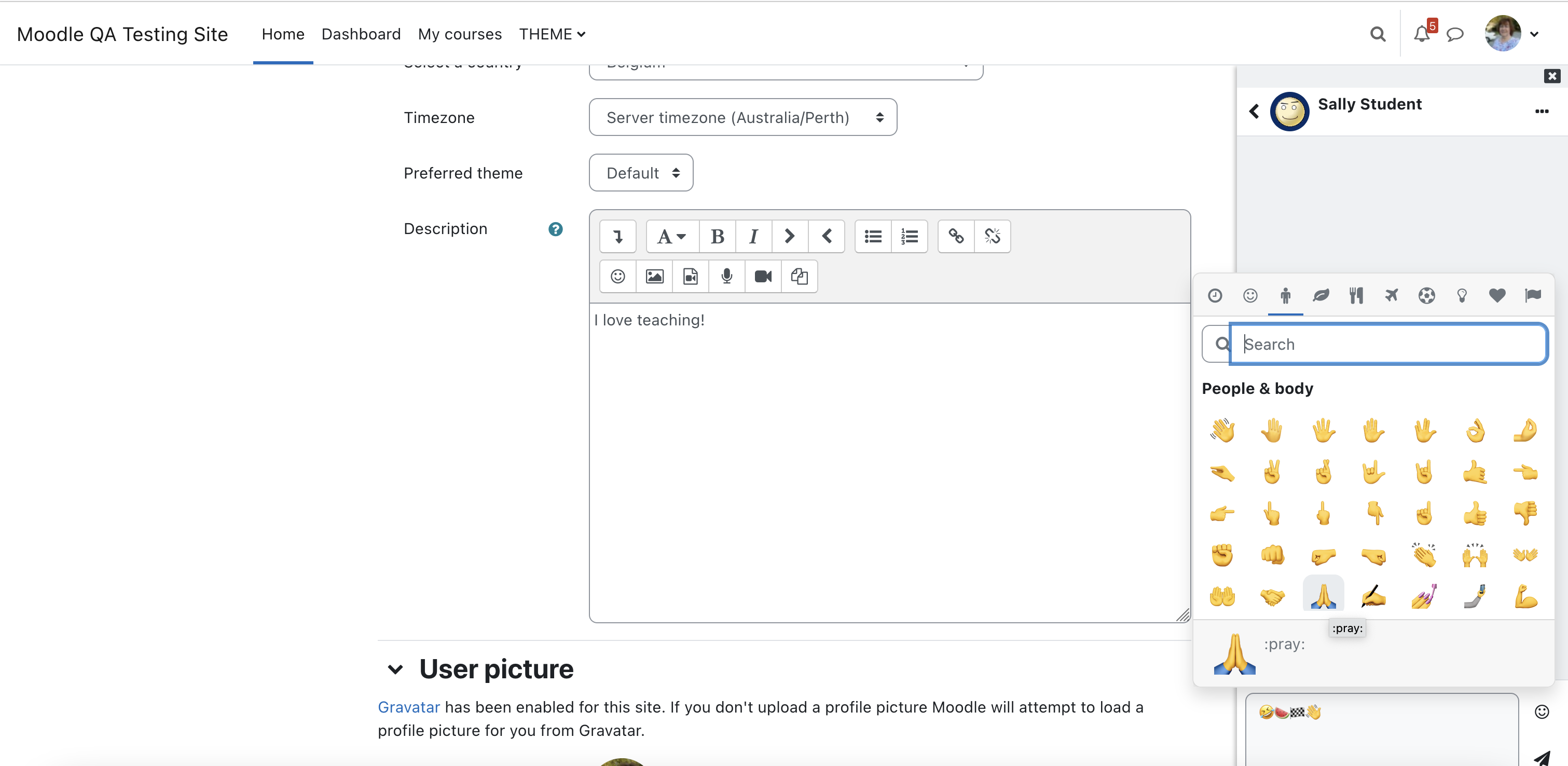
Task: Go to Home in navigation bar
Action: (x=283, y=34)
